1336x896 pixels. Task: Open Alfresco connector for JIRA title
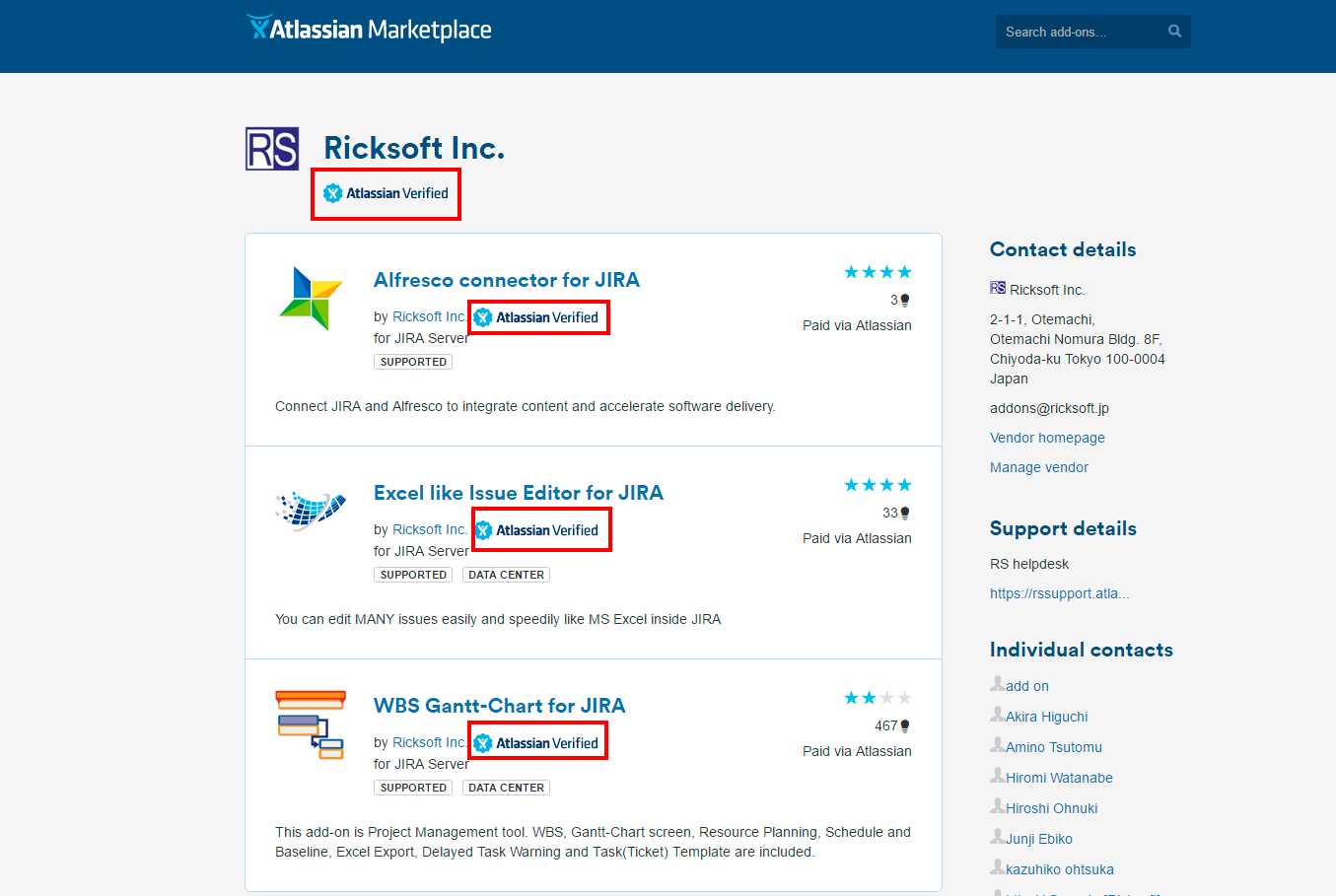coord(507,280)
